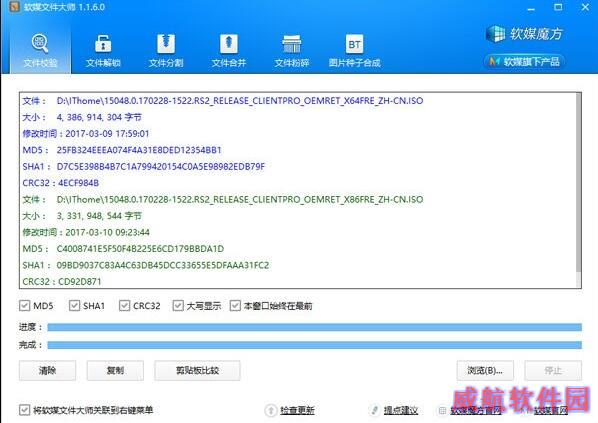Click the 软媒魔方 cube logo
This screenshot has height=423, width=598.
point(496,34)
